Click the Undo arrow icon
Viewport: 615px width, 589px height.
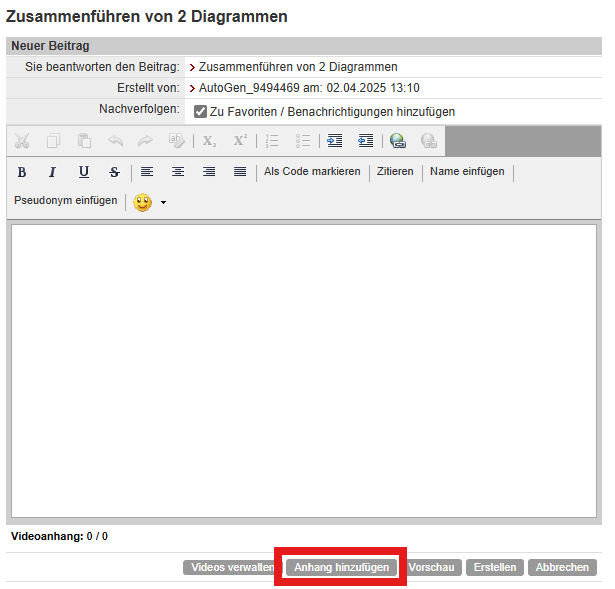(115, 141)
